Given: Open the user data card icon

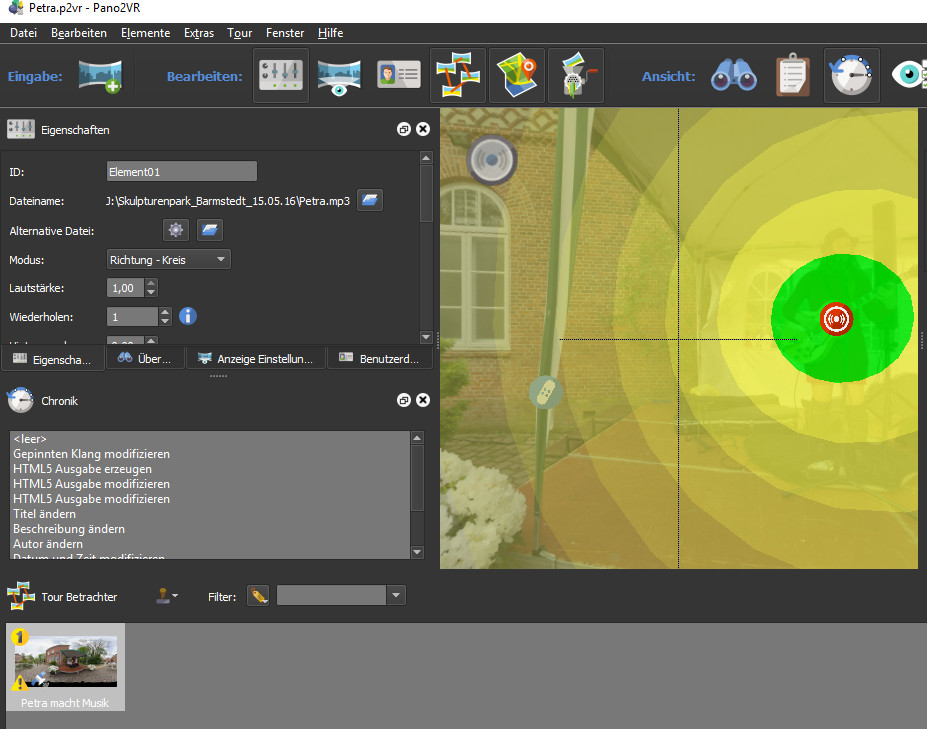Looking at the screenshot, I should tap(398, 76).
